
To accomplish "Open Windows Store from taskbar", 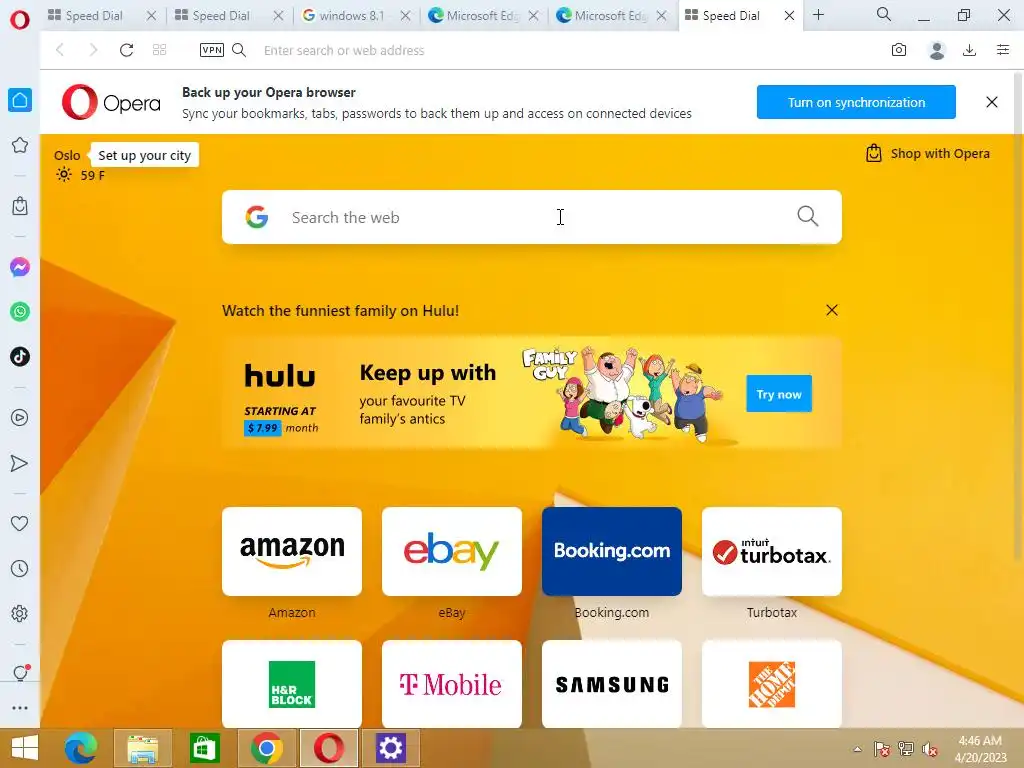I will coord(204,748).
